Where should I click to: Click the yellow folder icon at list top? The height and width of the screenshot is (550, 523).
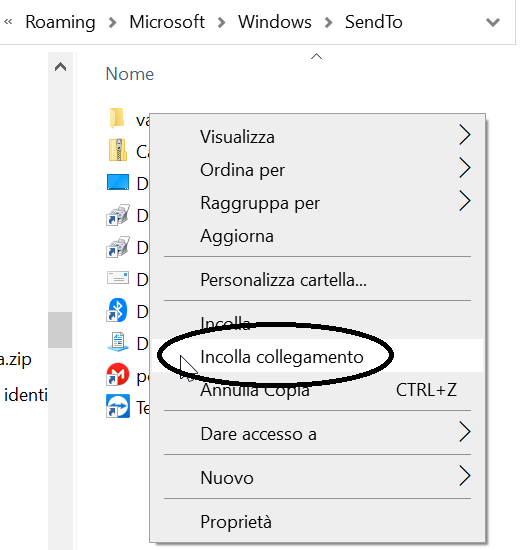click(x=117, y=118)
